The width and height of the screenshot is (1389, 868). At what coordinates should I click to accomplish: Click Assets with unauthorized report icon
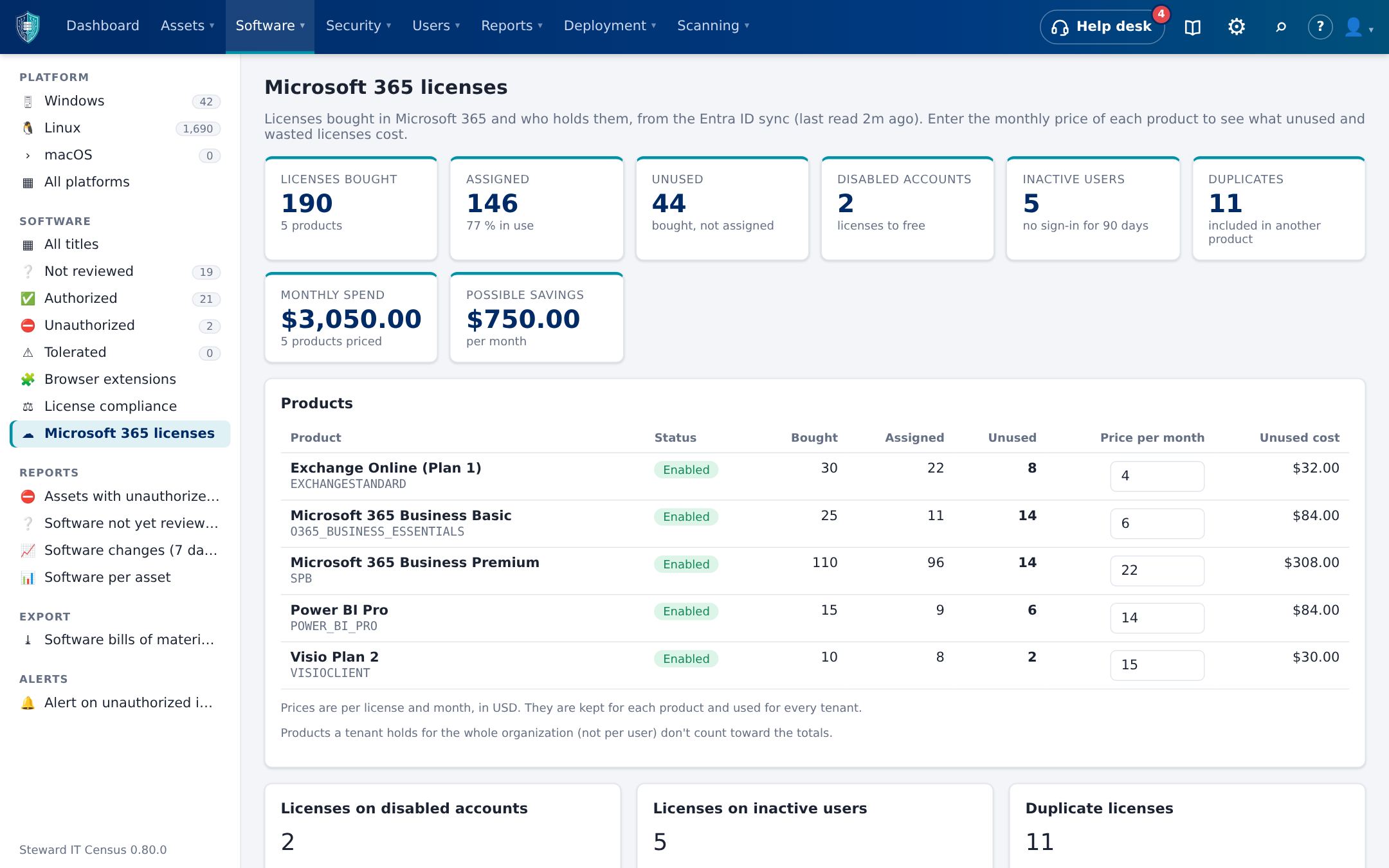[x=28, y=497]
